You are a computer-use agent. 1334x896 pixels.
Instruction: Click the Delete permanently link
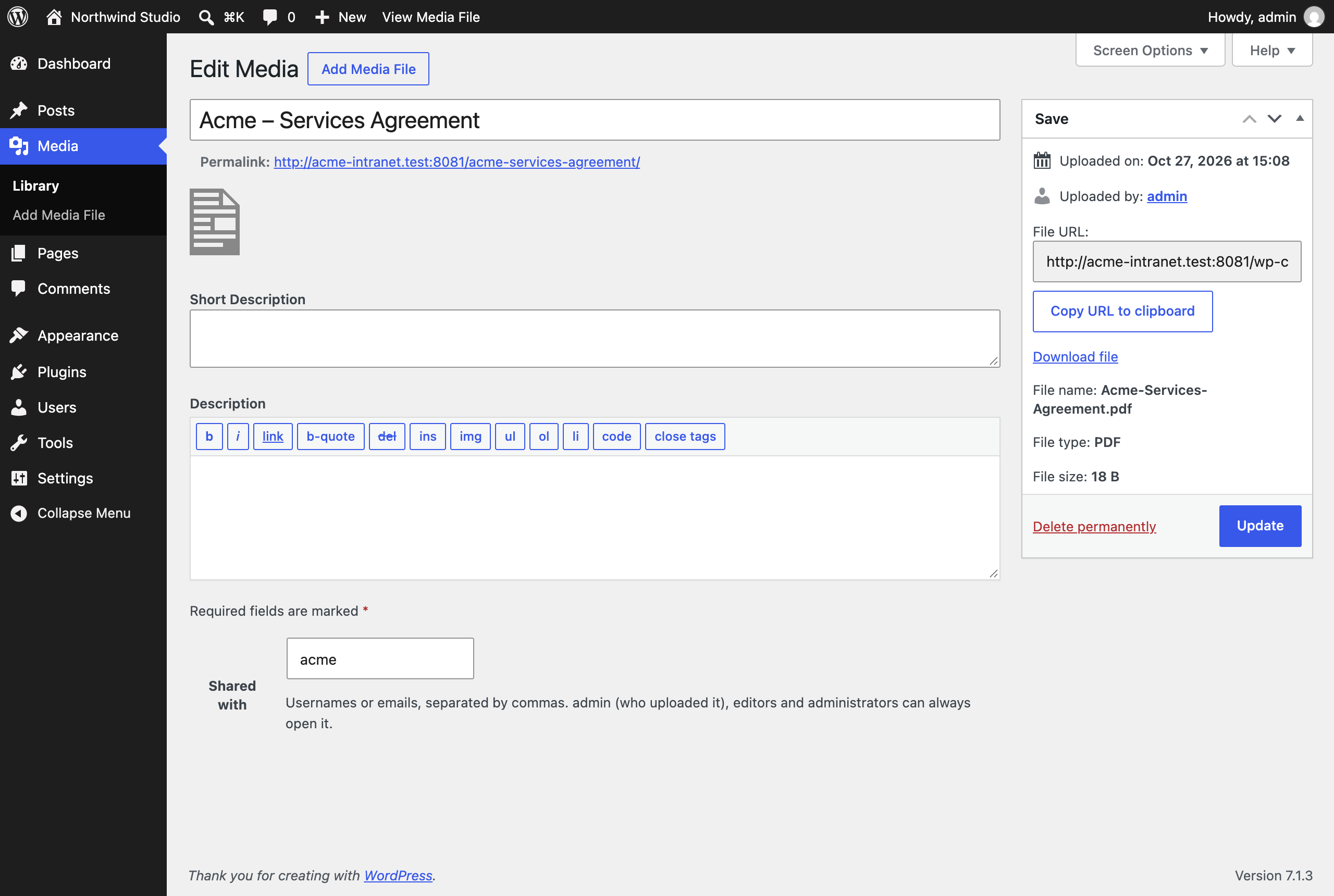click(x=1094, y=526)
